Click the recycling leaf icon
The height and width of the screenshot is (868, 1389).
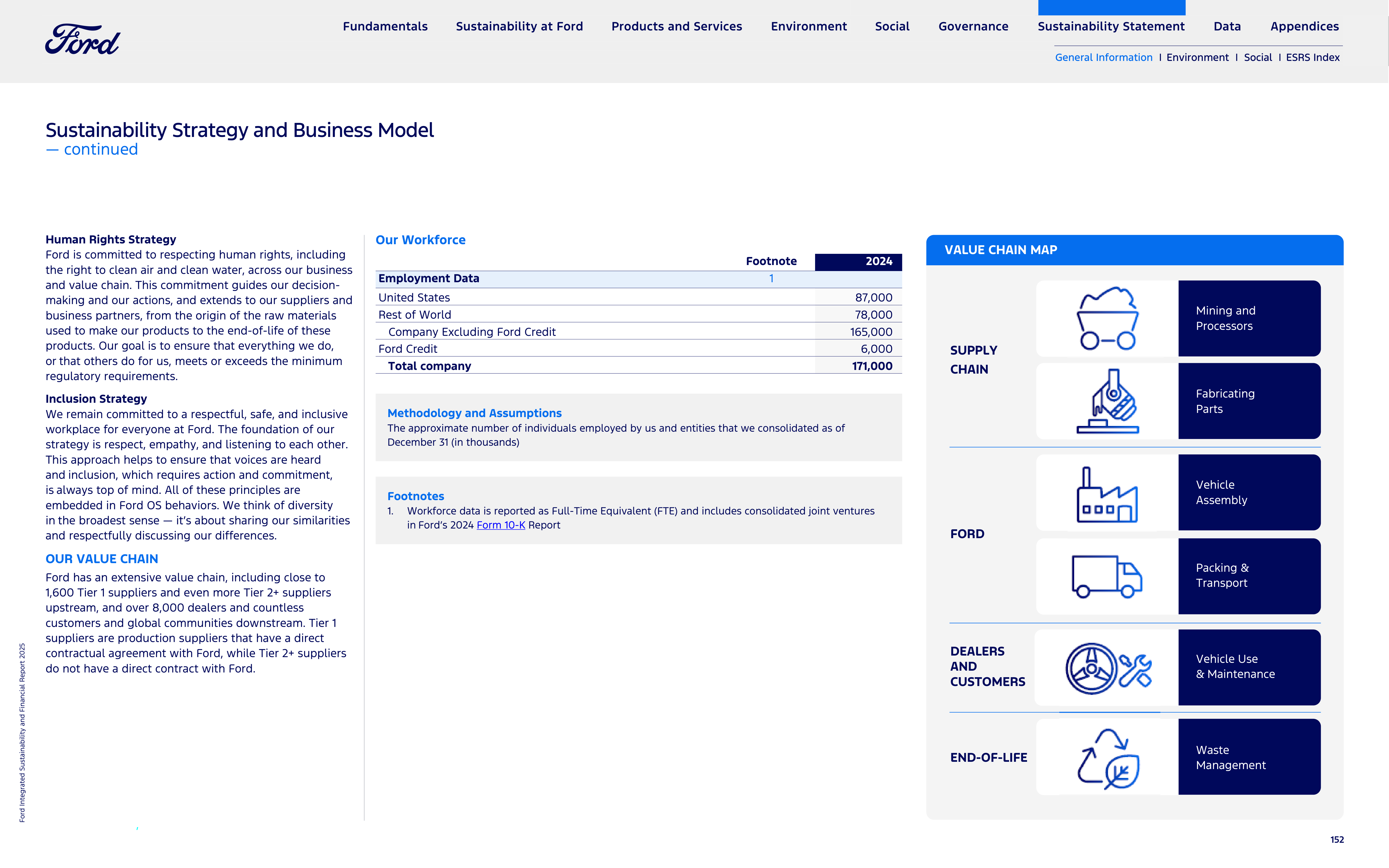(1108, 758)
